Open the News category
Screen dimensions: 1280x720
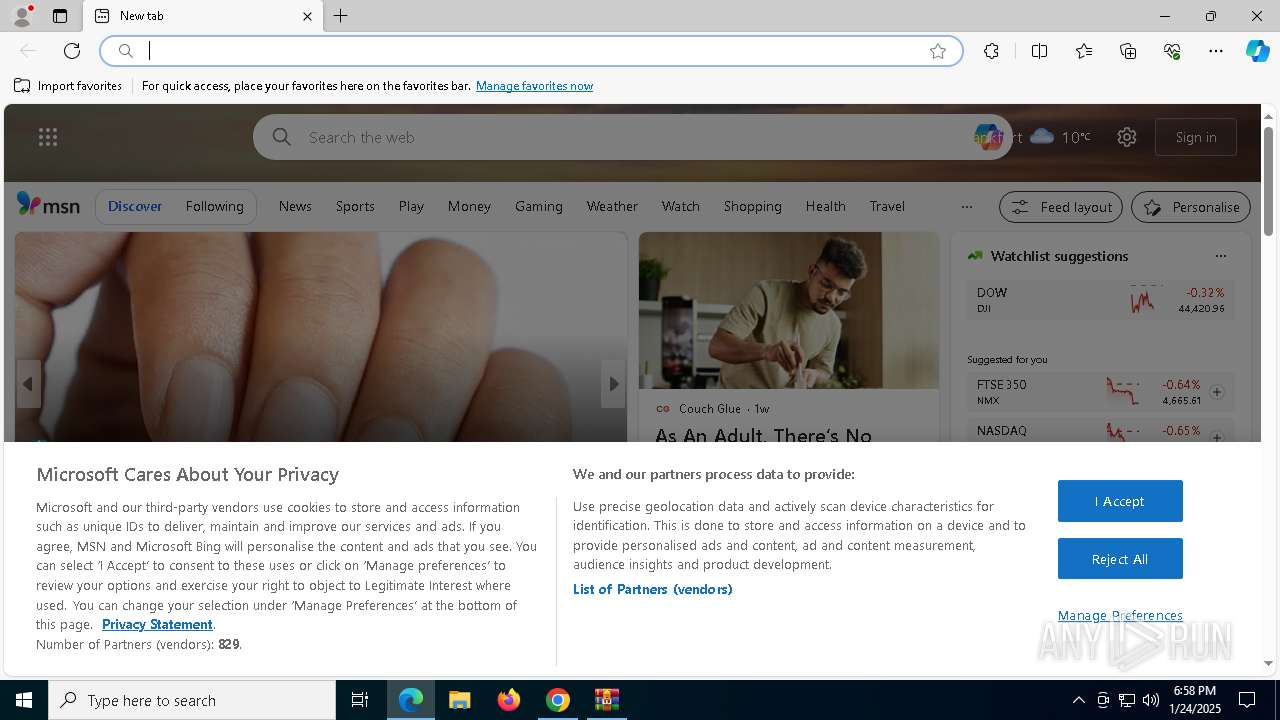coord(295,206)
